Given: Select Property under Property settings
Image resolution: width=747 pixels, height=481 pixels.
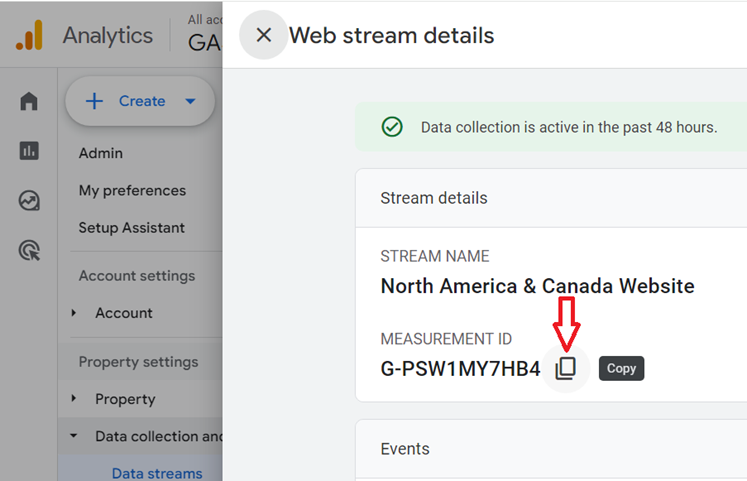Looking at the screenshot, I should coord(125,399).
